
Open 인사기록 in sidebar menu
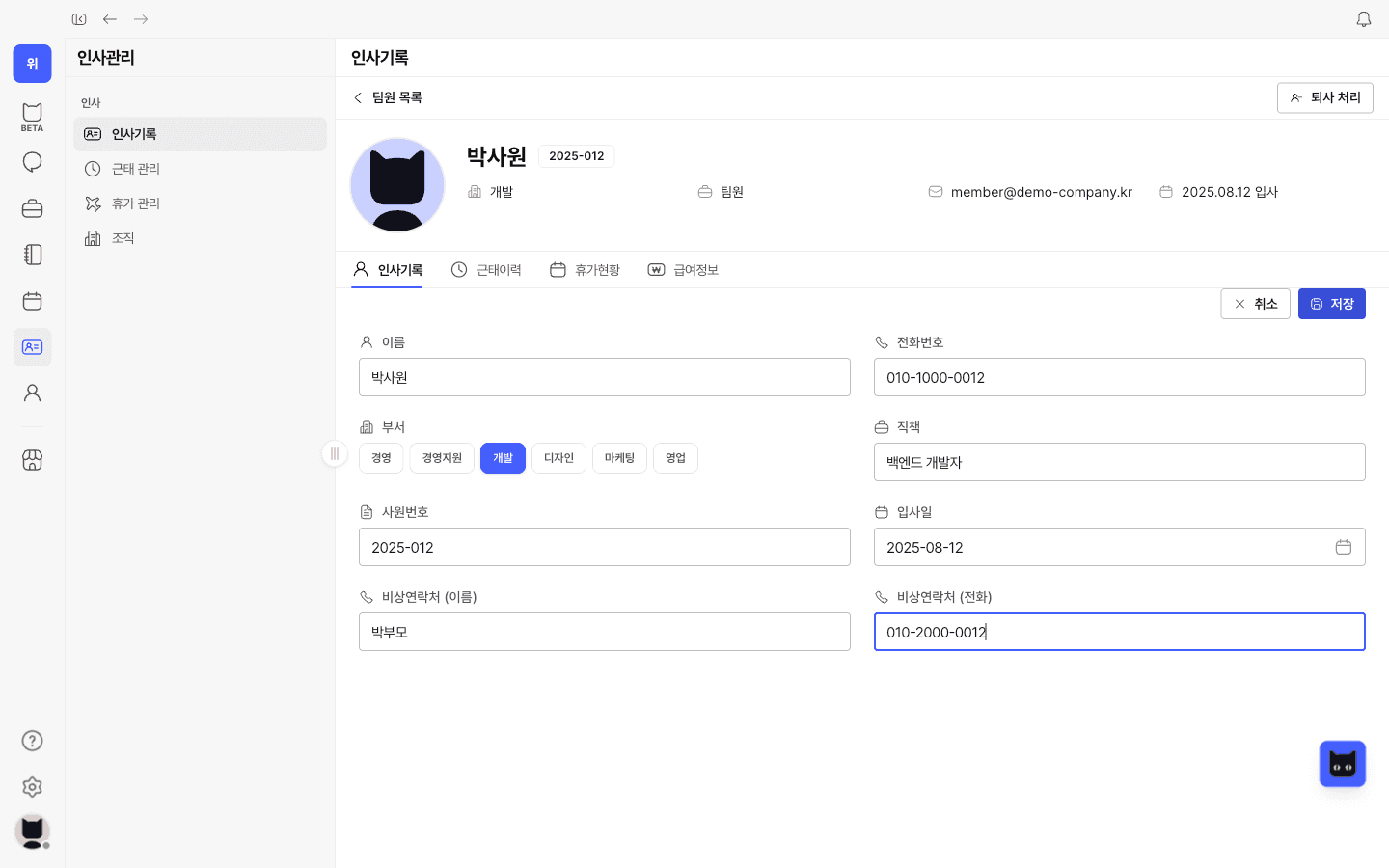pos(200,134)
